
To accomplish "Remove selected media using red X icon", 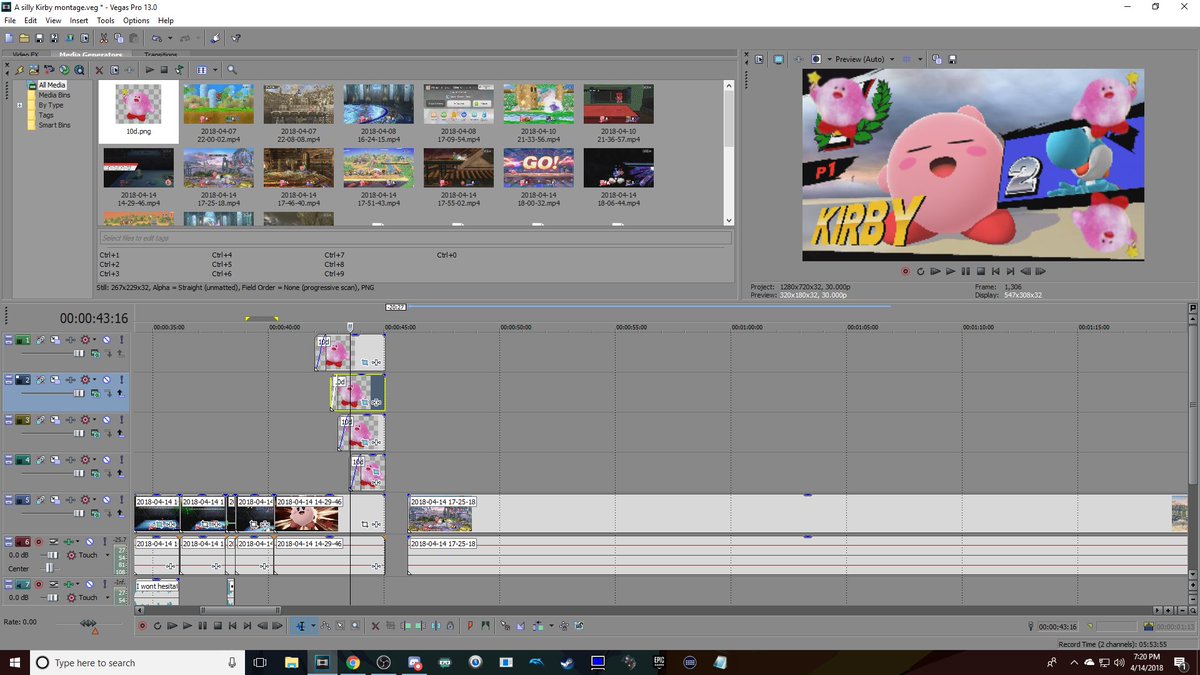I will (99, 70).
